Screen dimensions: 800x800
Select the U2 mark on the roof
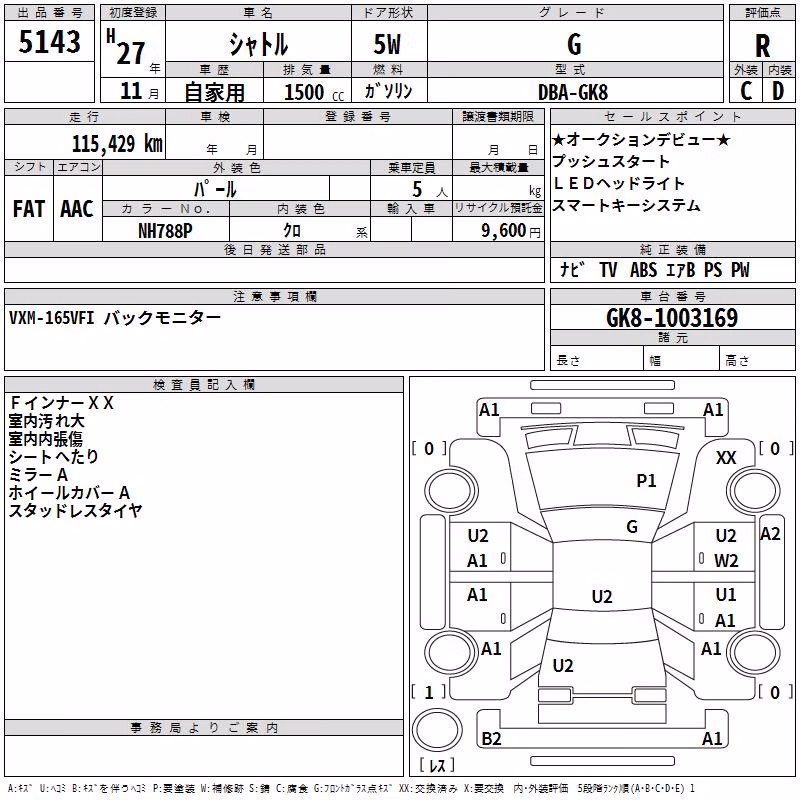click(x=602, y=597)
